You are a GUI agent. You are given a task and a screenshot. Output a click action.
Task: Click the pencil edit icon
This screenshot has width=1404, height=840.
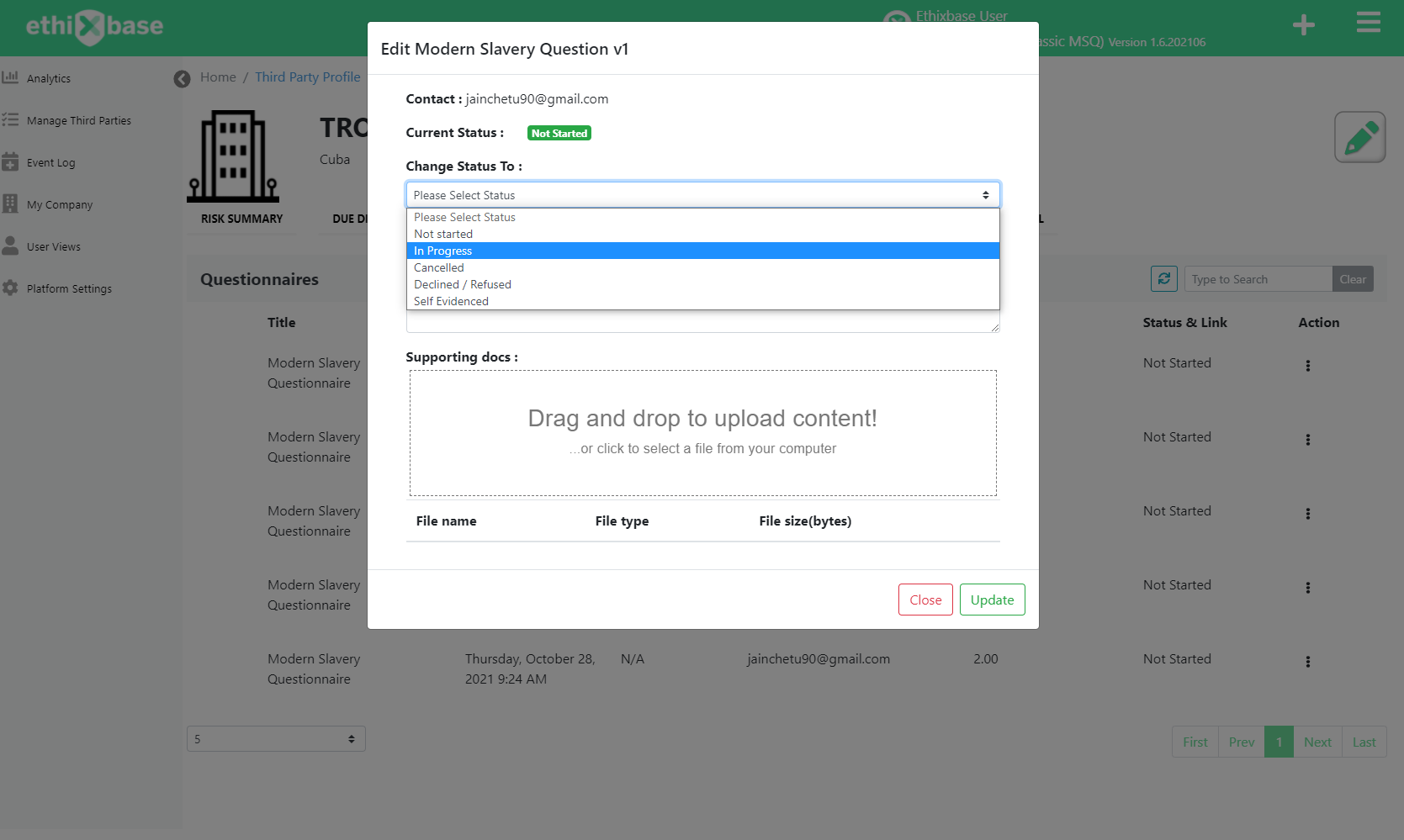click(1359, 136)
